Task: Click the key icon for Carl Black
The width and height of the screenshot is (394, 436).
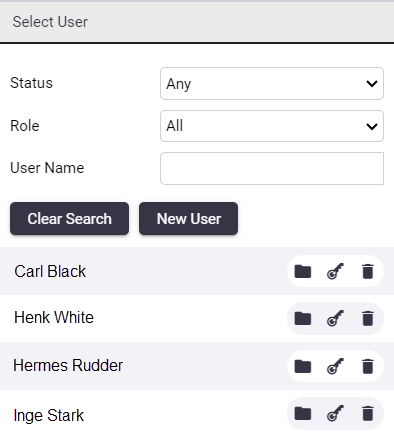Action: 335,271
